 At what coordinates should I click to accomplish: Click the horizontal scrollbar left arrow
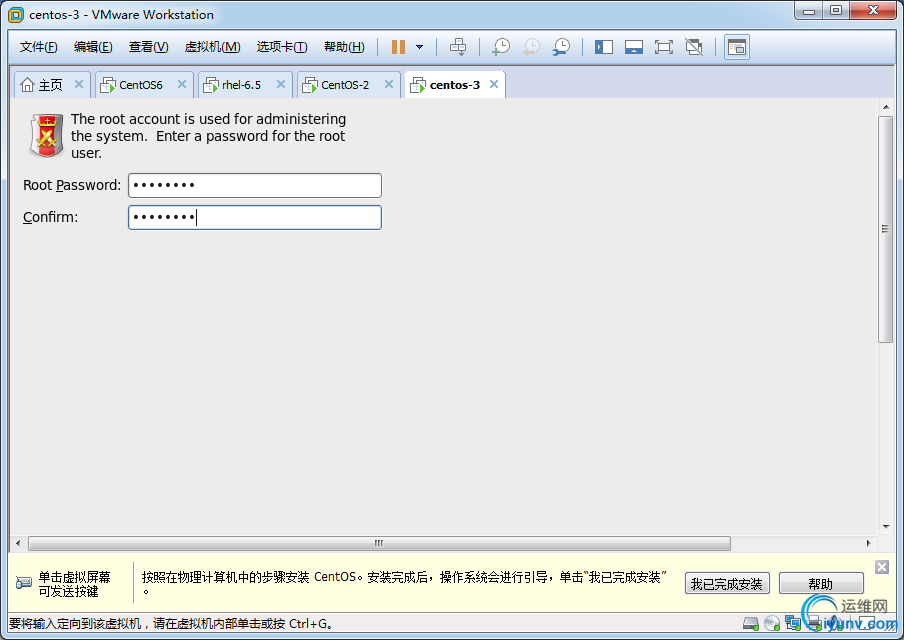tap(18, 543)
